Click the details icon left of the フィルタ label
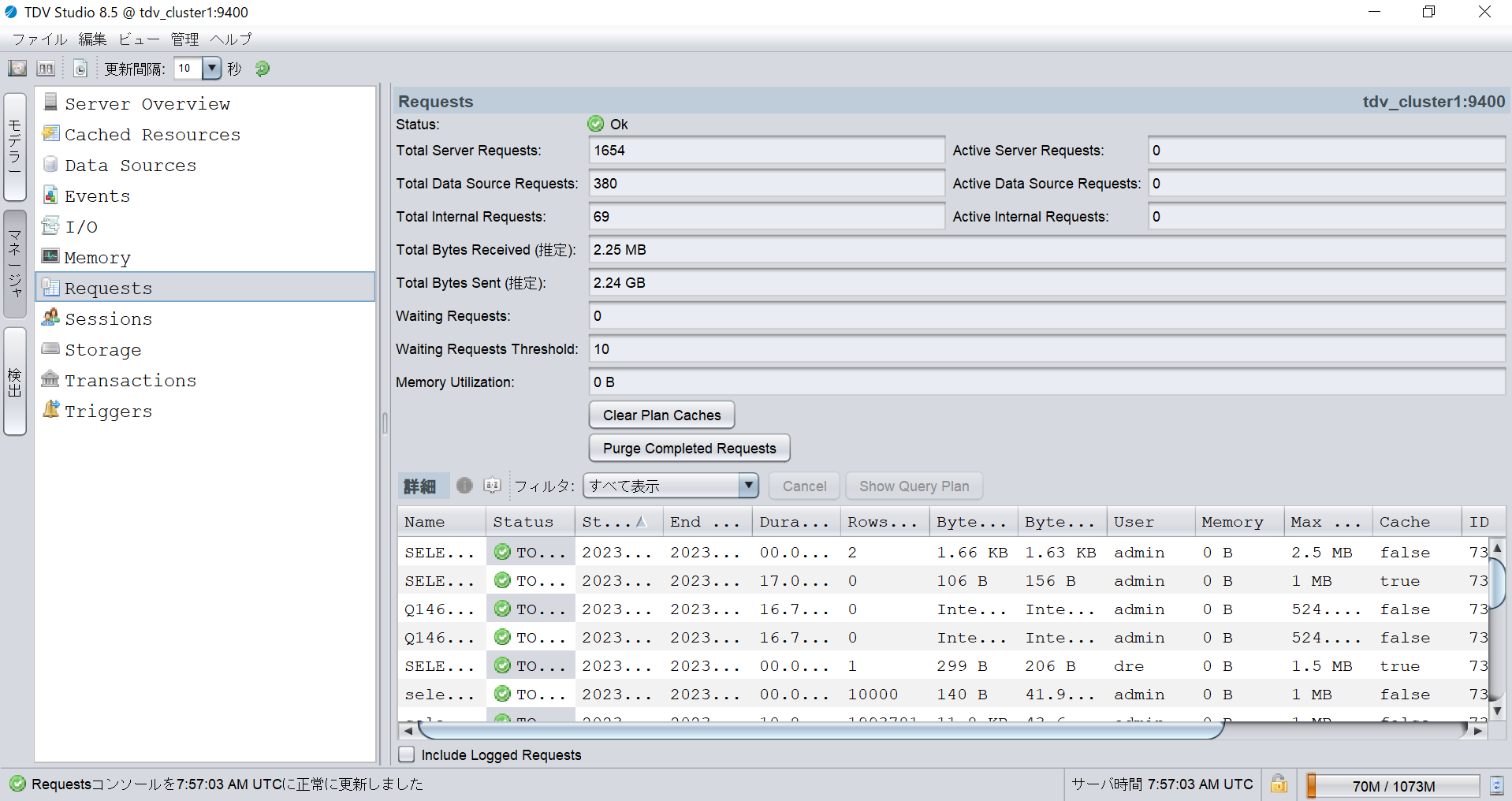This screenshot has height=801, width=1512. (x=493, y=486)
